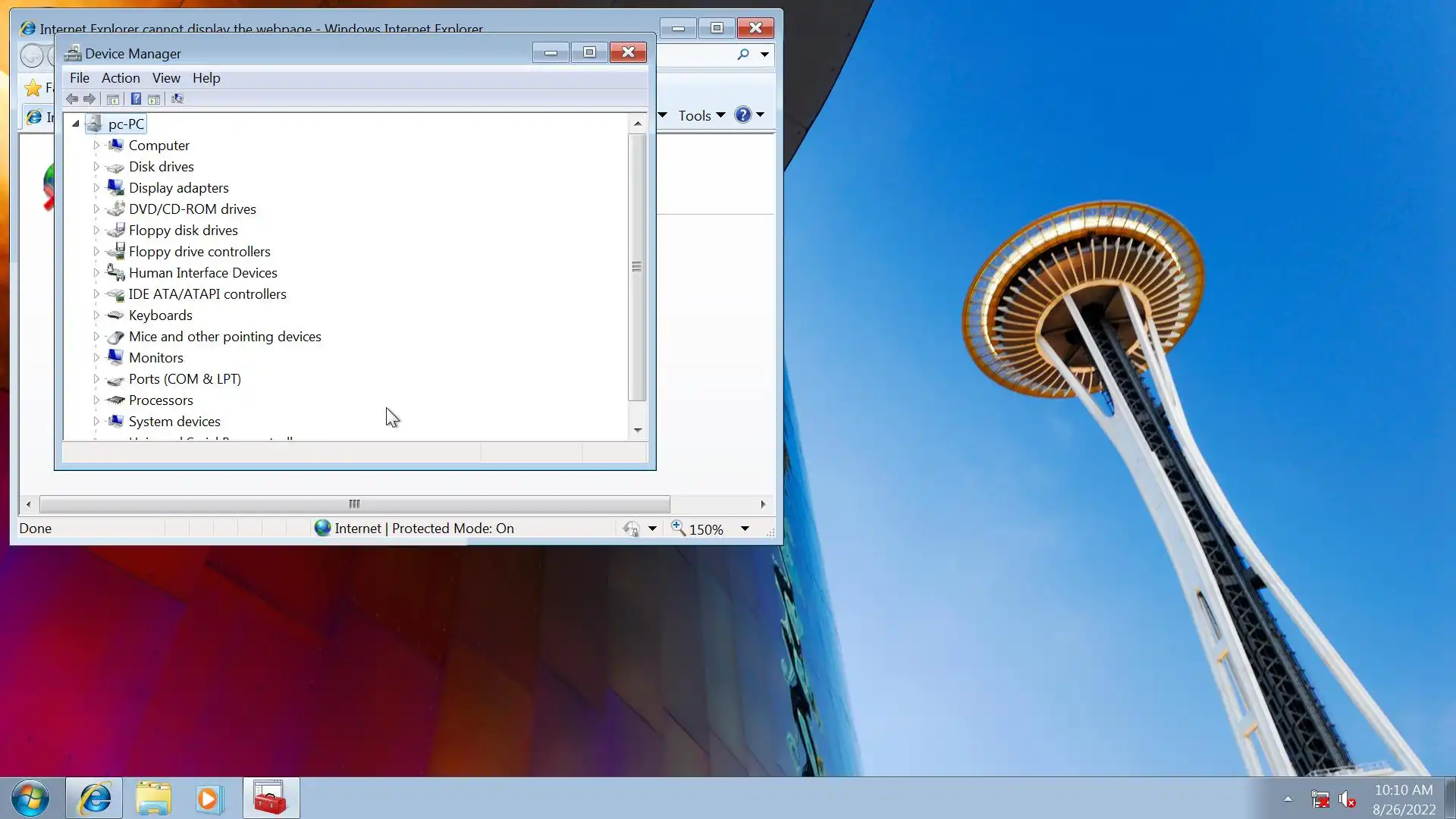This screenshot has width=1456, height=819.
Task: Open the zoom level 150% dropdown arrow
Action: pos(745,529)
